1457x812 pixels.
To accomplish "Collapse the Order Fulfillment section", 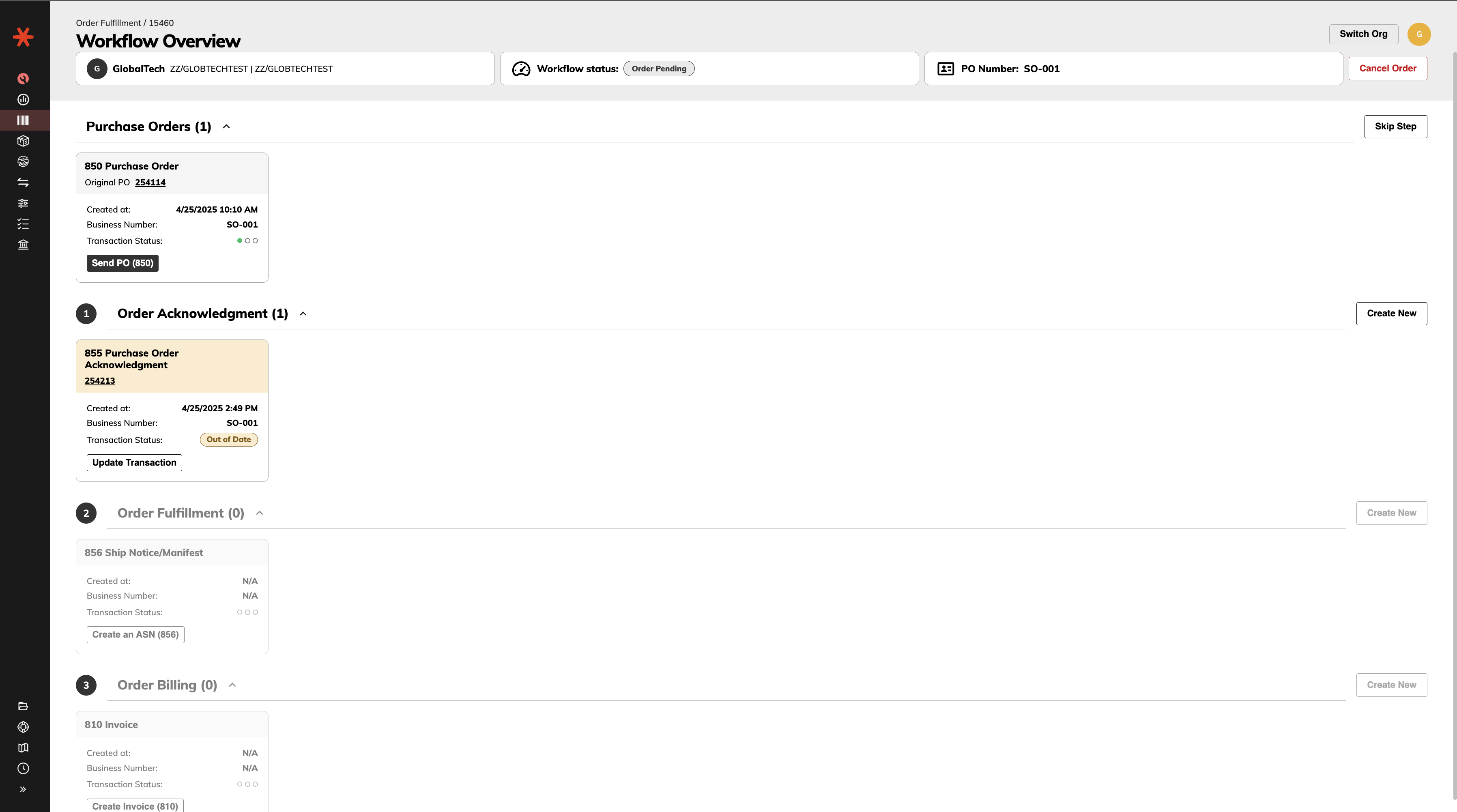I will [260, 513].
